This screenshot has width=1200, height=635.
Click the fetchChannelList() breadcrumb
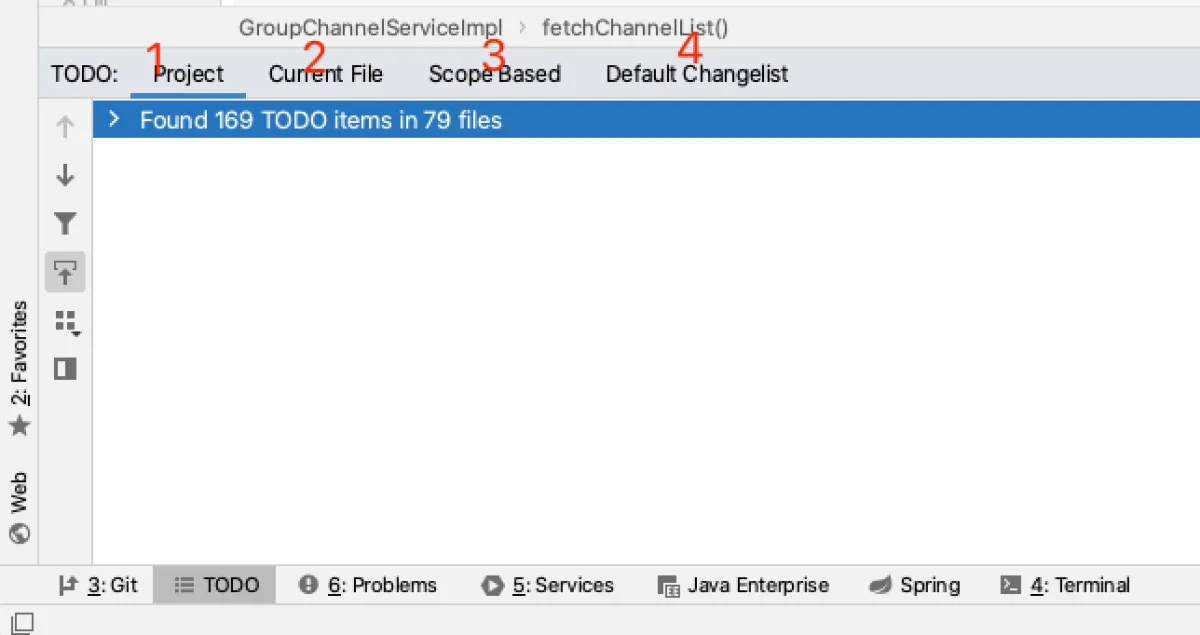[x=635, y=28]
